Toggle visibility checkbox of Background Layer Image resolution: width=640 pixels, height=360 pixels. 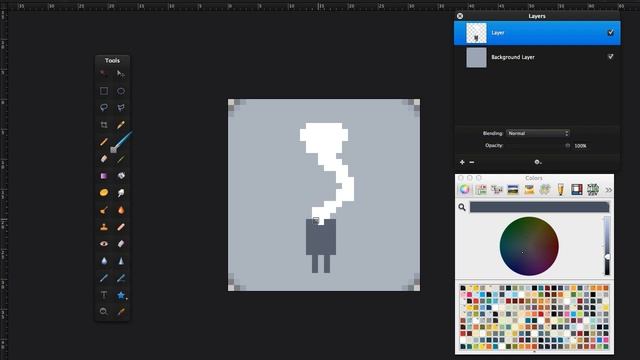coord(611,57)
